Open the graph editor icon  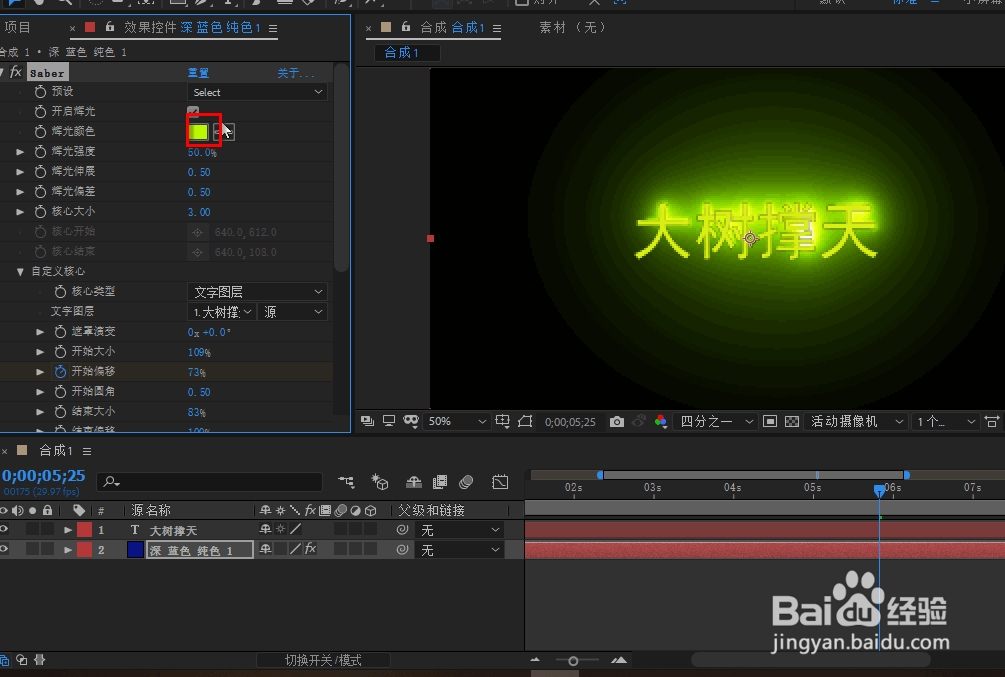(500, 481)
